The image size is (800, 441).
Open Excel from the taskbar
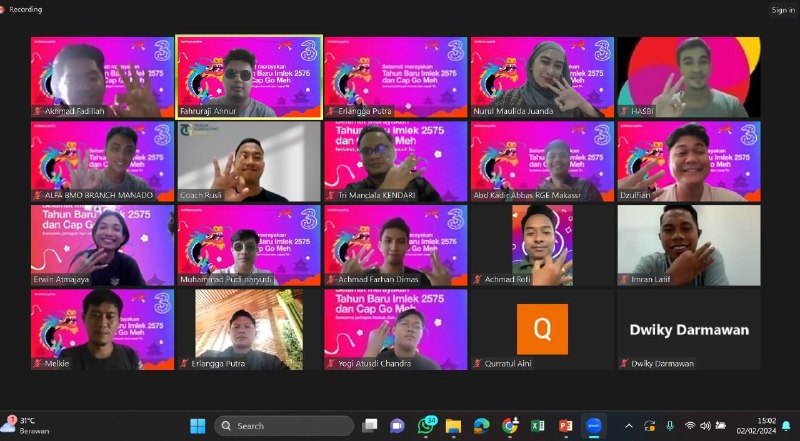537,426
